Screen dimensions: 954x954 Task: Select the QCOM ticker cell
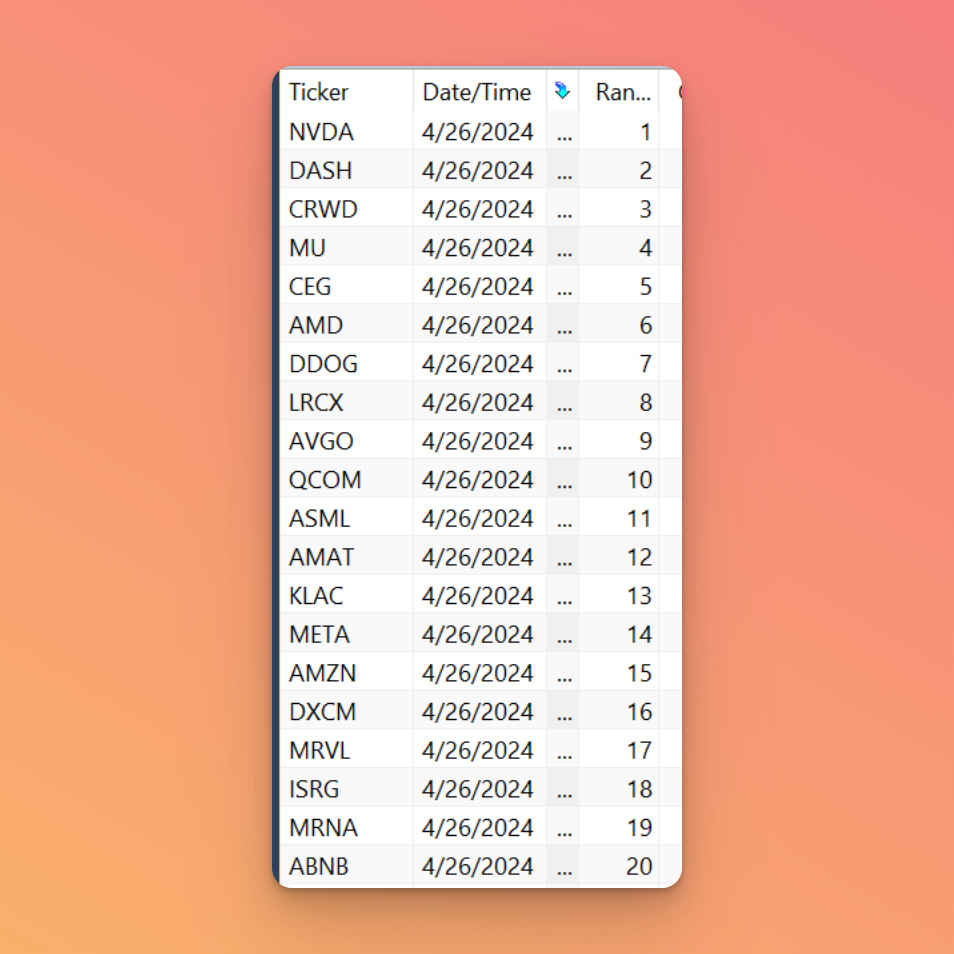[x=346, y=479]
